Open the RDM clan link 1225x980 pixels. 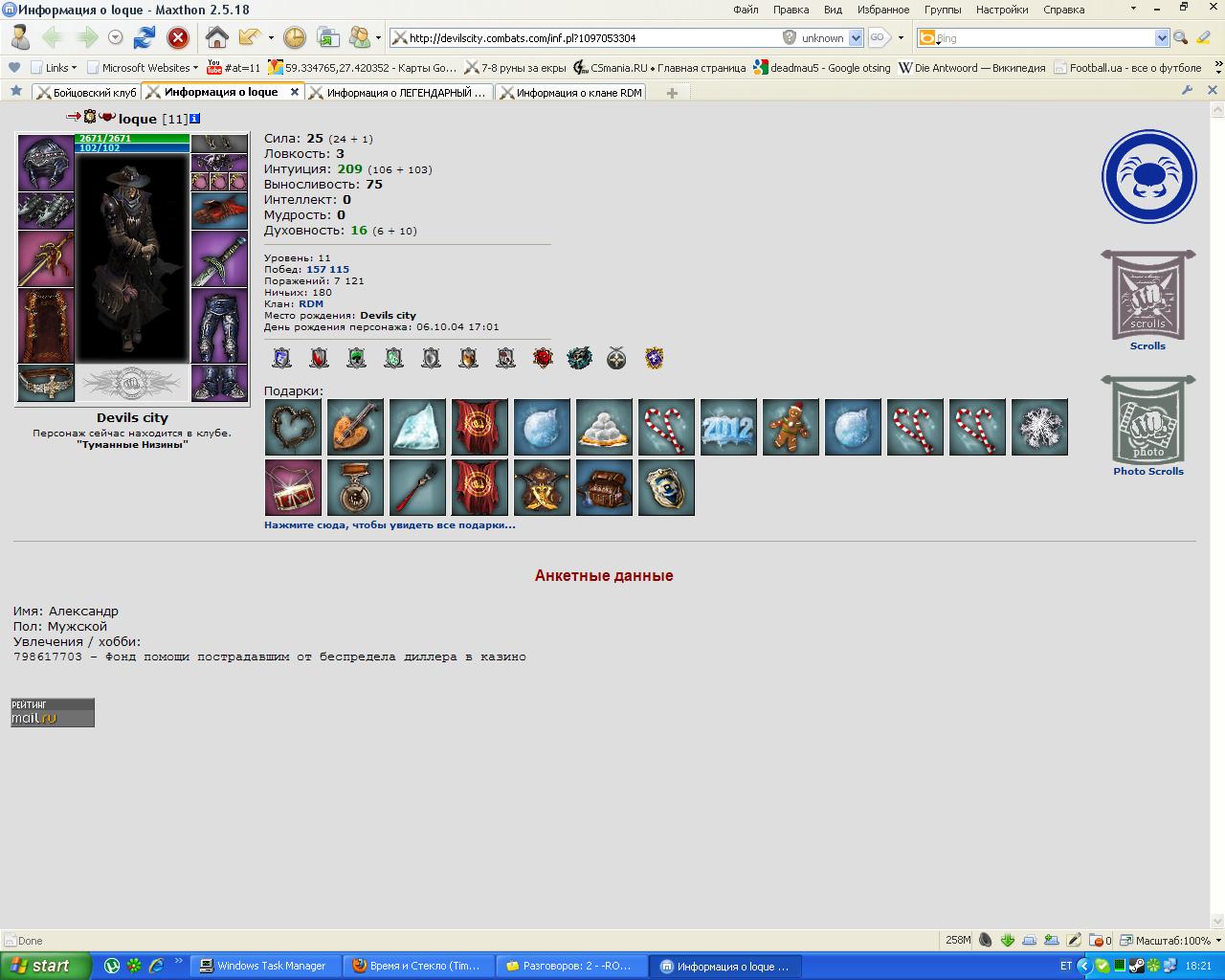(311, 303)
